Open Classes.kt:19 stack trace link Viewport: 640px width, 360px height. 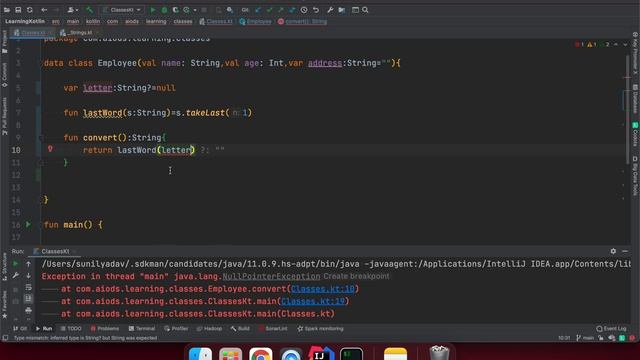point(313,301)
